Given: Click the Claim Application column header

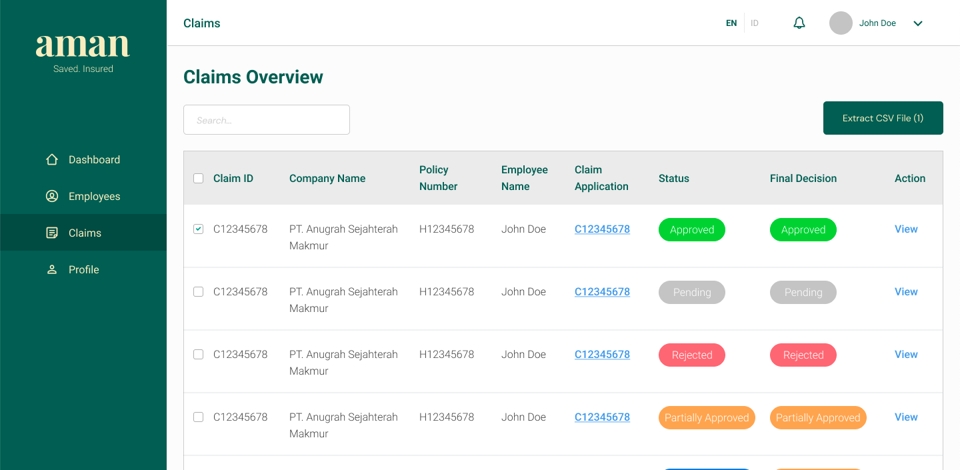Looking at the screenshot, I should click(x=601, y=178).
